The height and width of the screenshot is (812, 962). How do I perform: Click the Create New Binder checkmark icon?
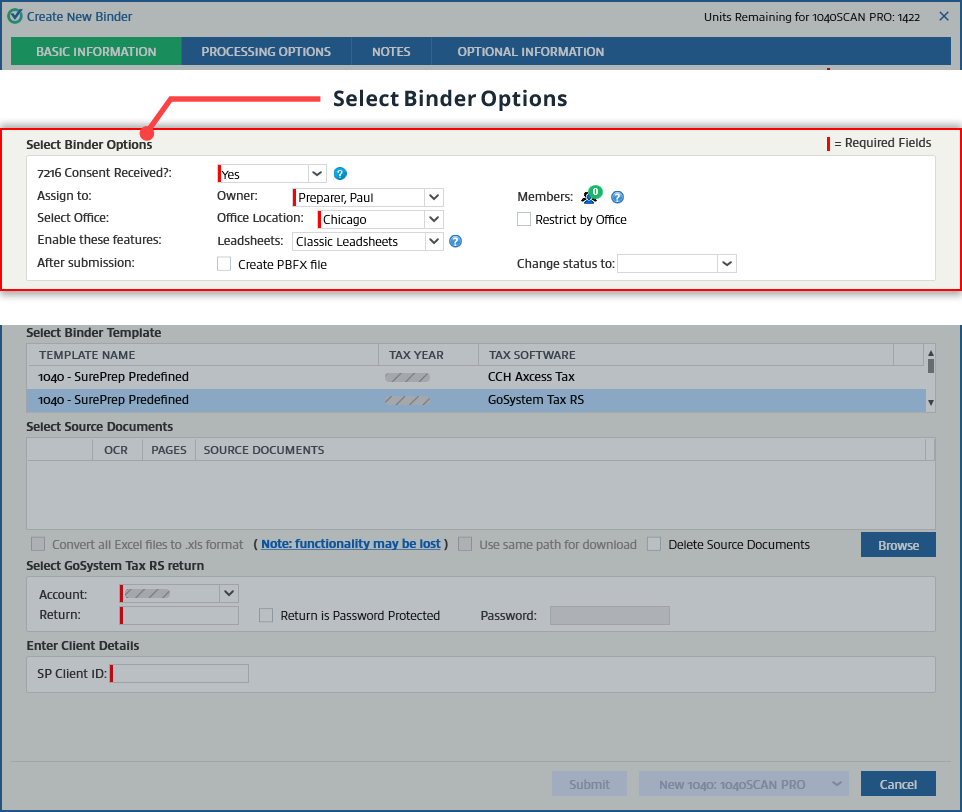[x=14, y=16]
